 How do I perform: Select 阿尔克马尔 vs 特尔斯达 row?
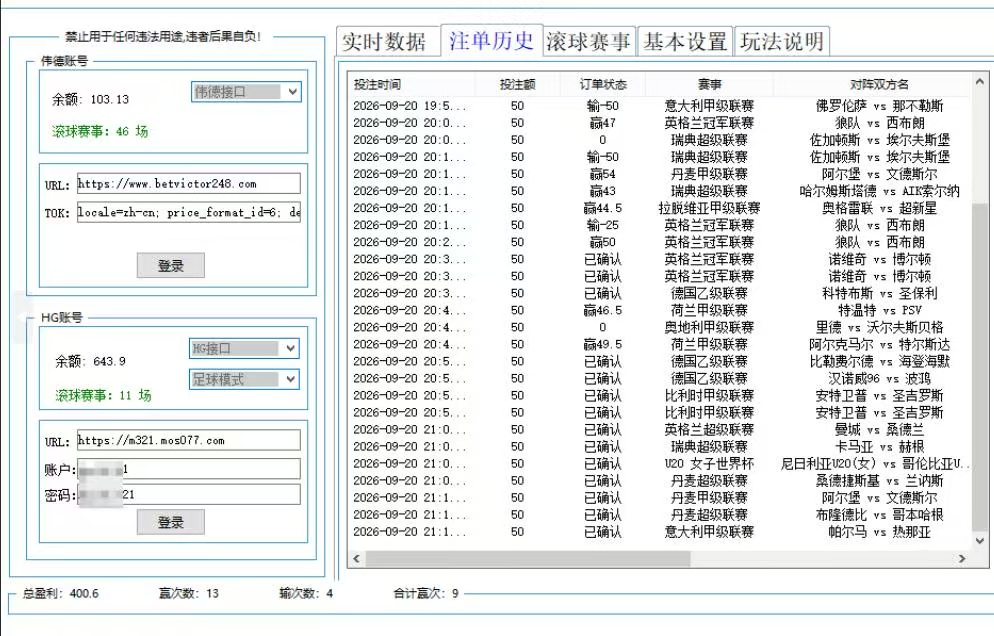point(659,344)
